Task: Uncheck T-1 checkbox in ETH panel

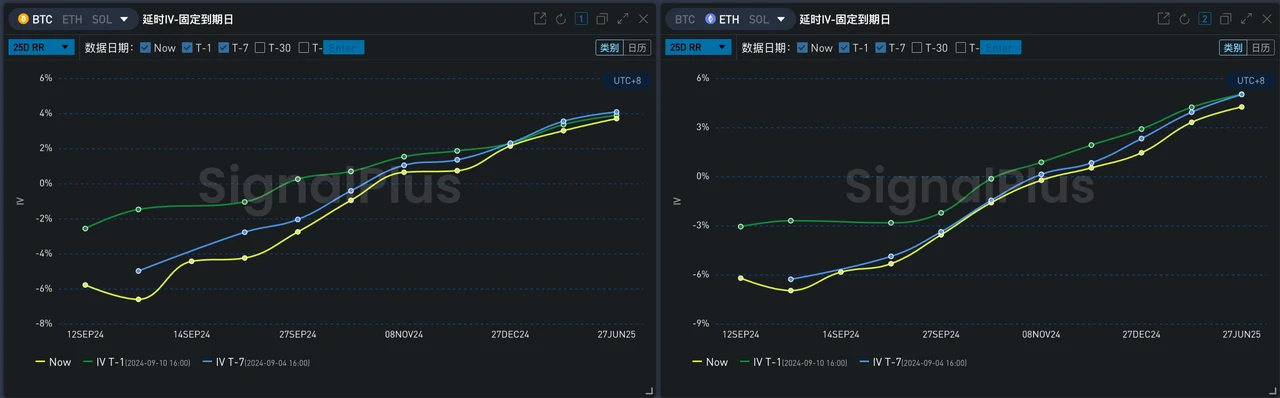Action: pyautogui.click(x=844, y=47)
